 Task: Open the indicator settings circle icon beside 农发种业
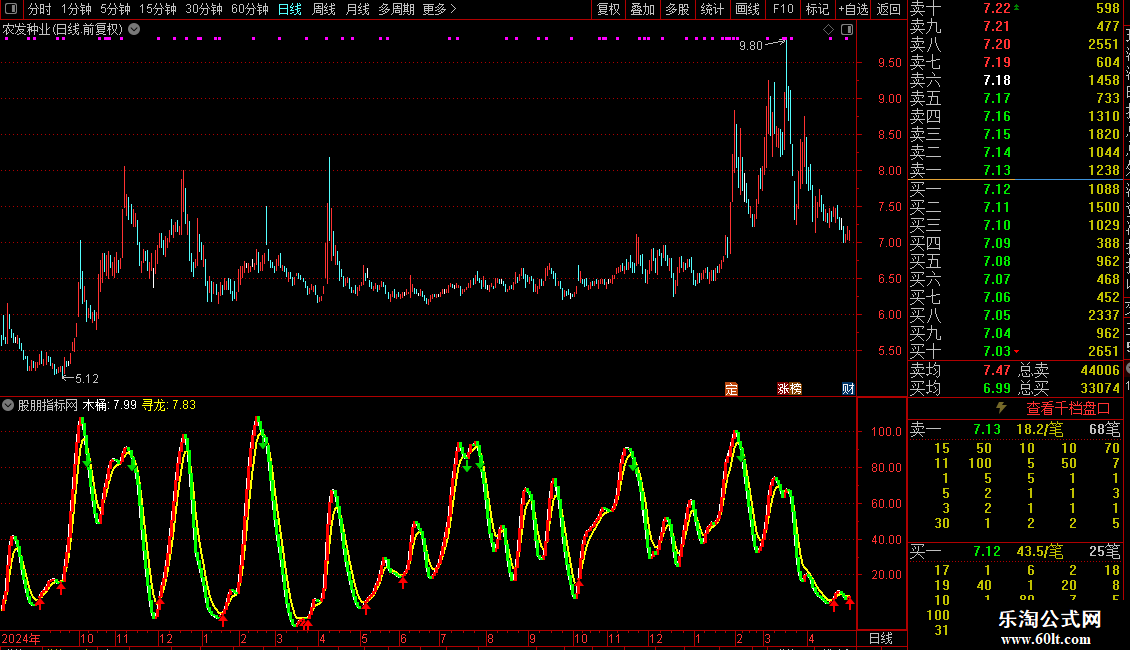coord(134,29)
